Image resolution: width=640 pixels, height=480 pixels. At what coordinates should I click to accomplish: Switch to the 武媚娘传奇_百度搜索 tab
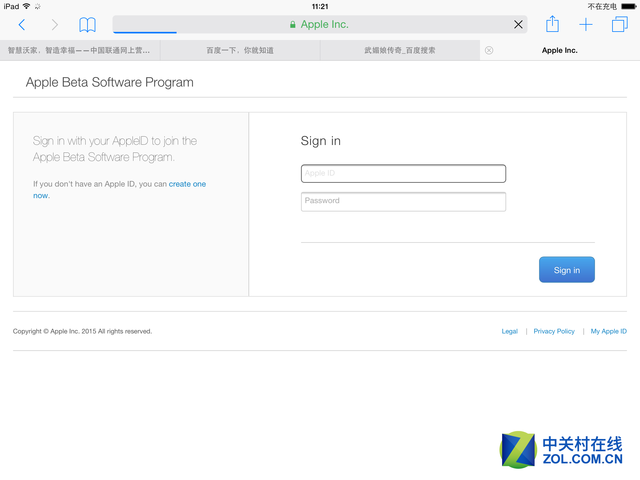coord(400,50)
